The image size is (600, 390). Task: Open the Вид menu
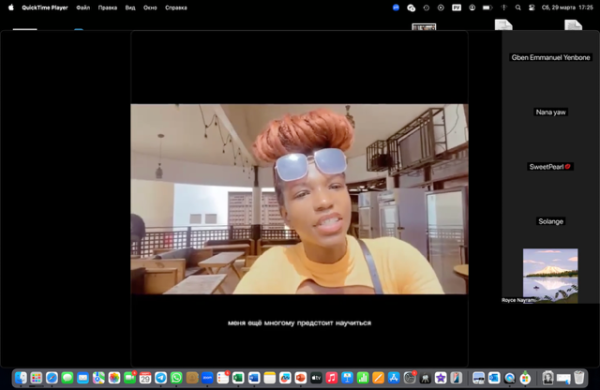pyautogui.click(x=130, y=8)
